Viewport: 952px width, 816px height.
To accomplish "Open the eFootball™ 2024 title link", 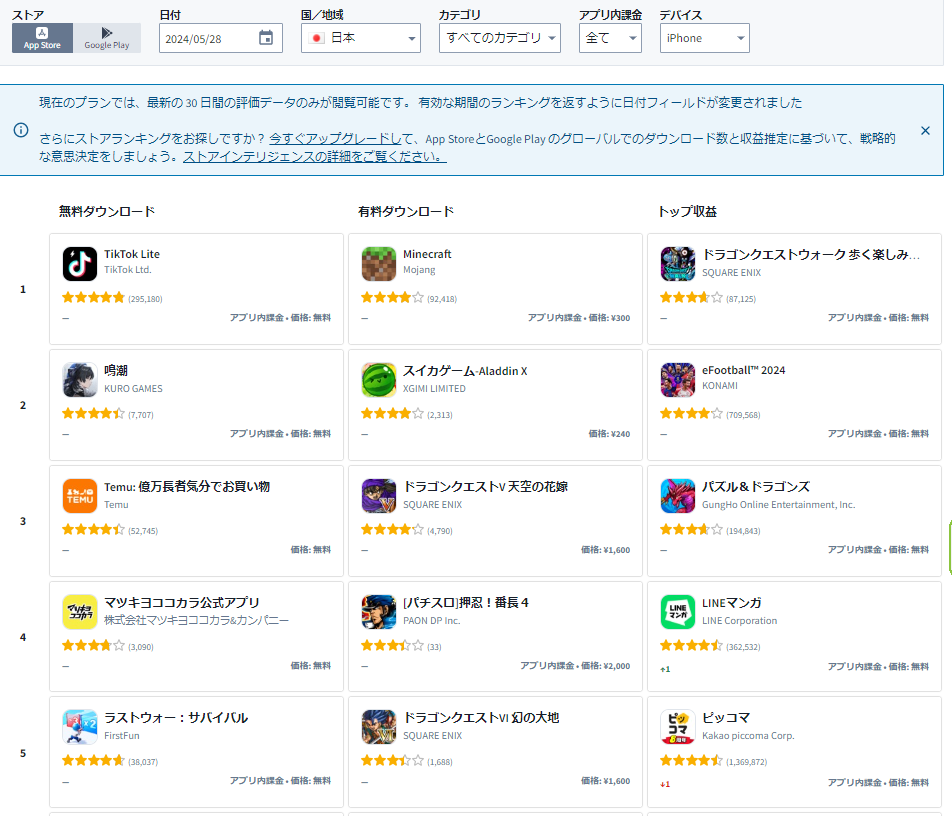I will pyautogui.click(x=744, y=370).
